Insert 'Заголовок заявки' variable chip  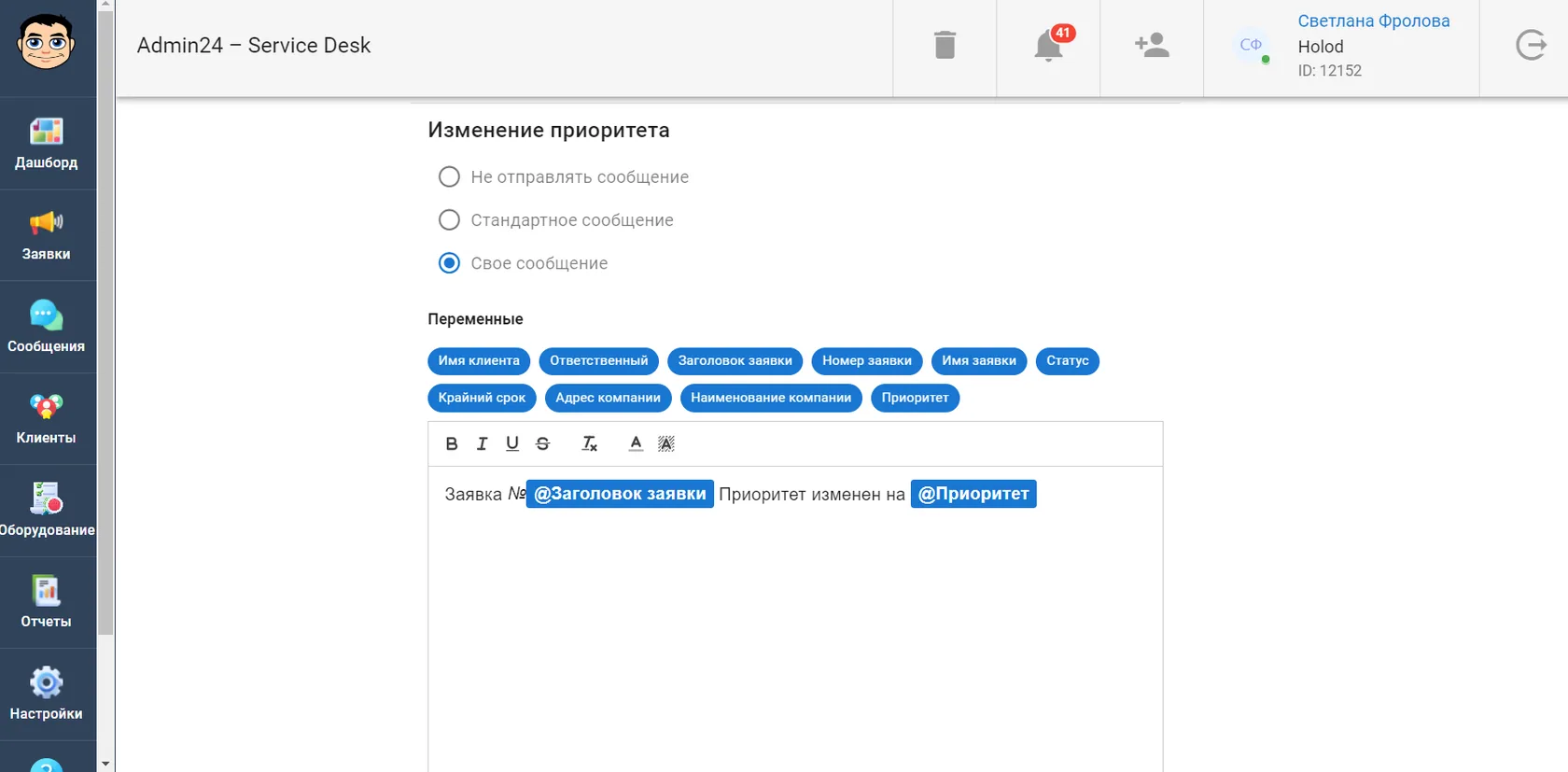coord(735,361)
